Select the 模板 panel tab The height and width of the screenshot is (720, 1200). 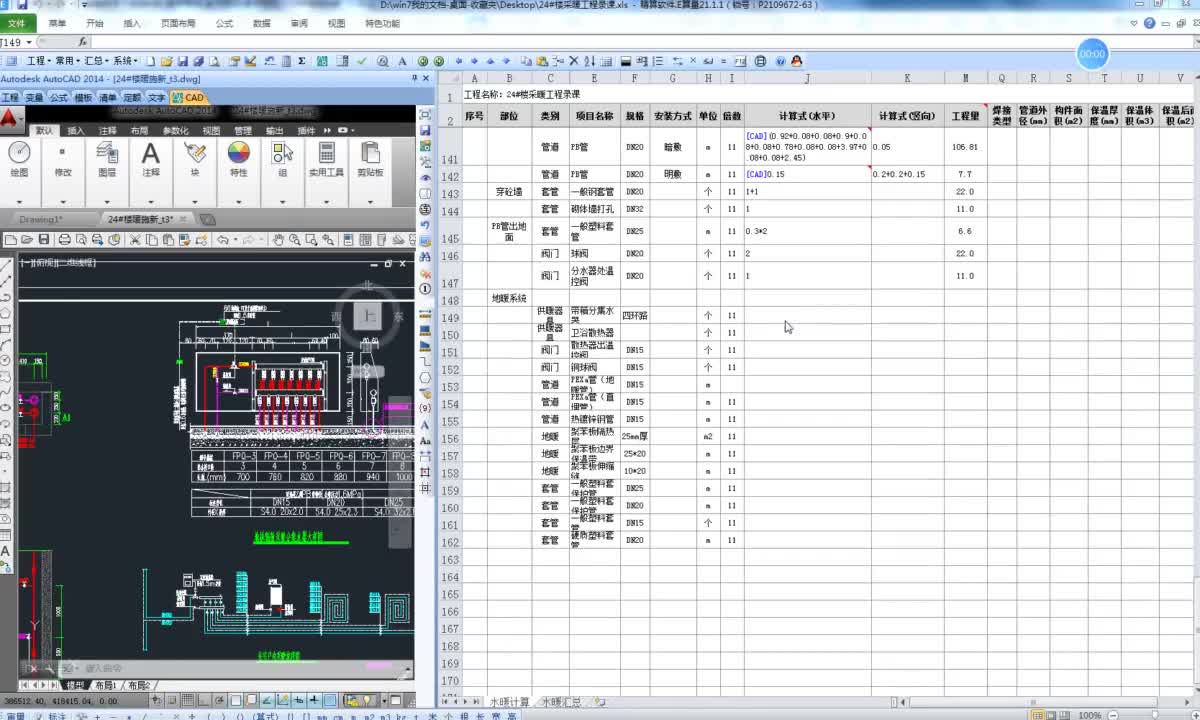(83, 98)
